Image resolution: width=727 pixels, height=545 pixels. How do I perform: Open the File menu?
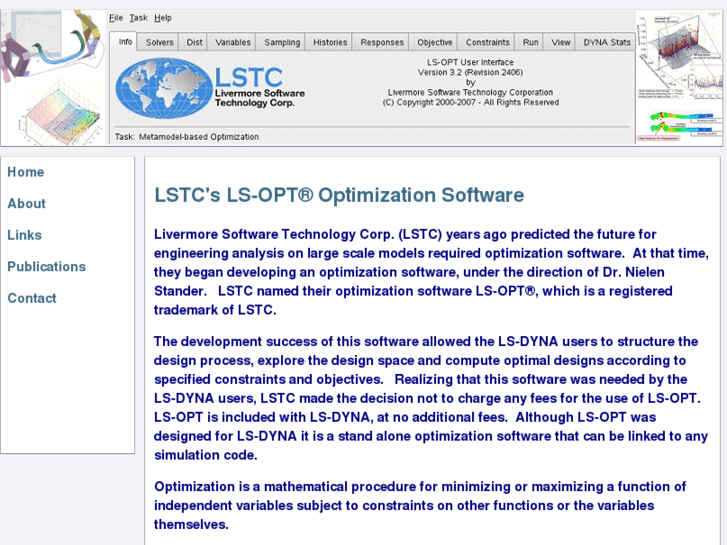(116, 18)
